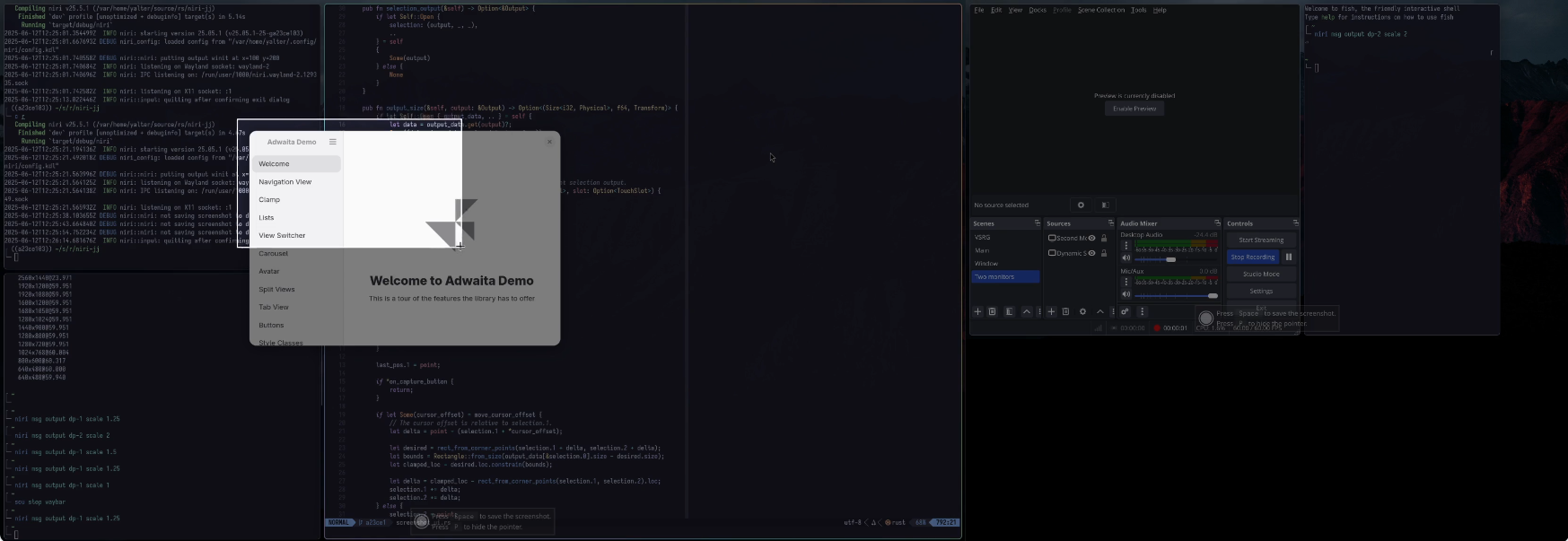Select Navigation View in Adwaita sidebar
1568x541 pixels.
click(x=285, y=182)
